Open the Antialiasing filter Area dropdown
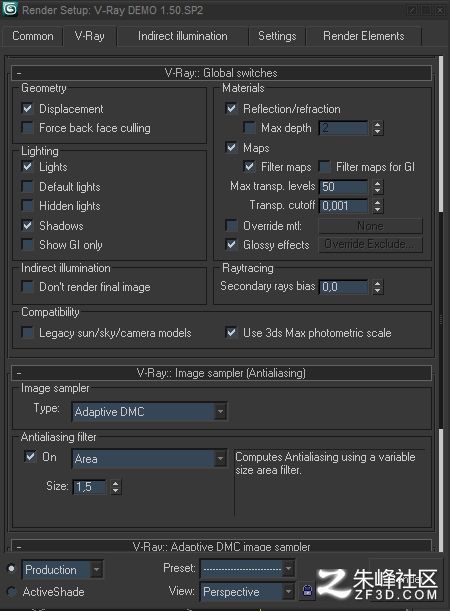Image resolution: width=450 pixels, height=611 pixels. point(149,459)
